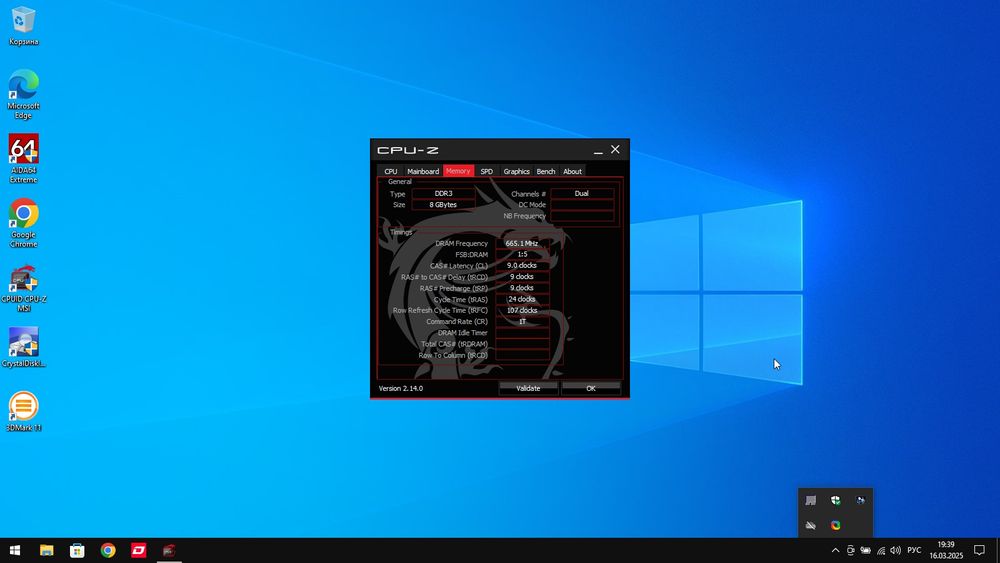This screenshot has height=563, width=1000.
Task: Click the Show Desktop strip at taskbar end
Action: [x=997, y=550]
